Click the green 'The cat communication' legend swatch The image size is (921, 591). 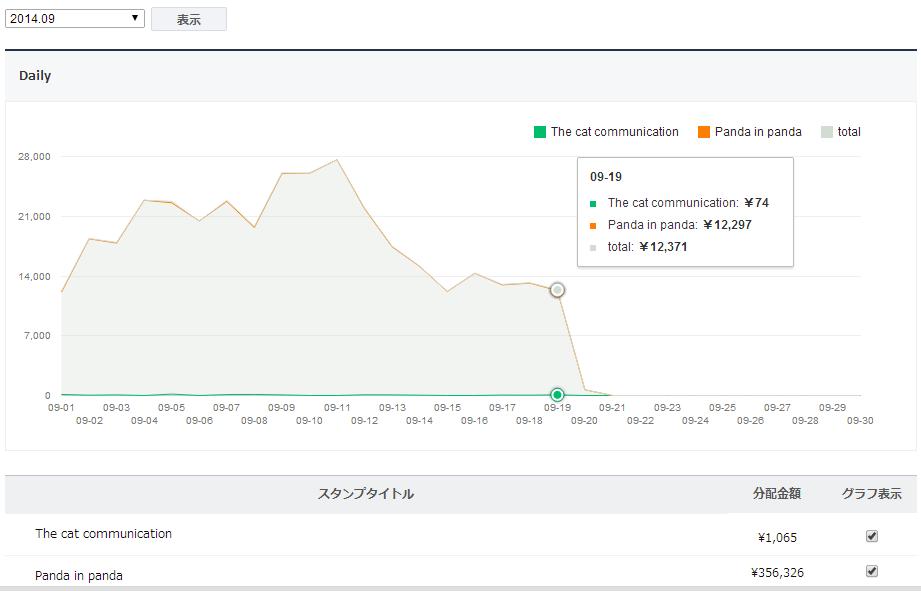pyautogui.click(x=540, y=132)
